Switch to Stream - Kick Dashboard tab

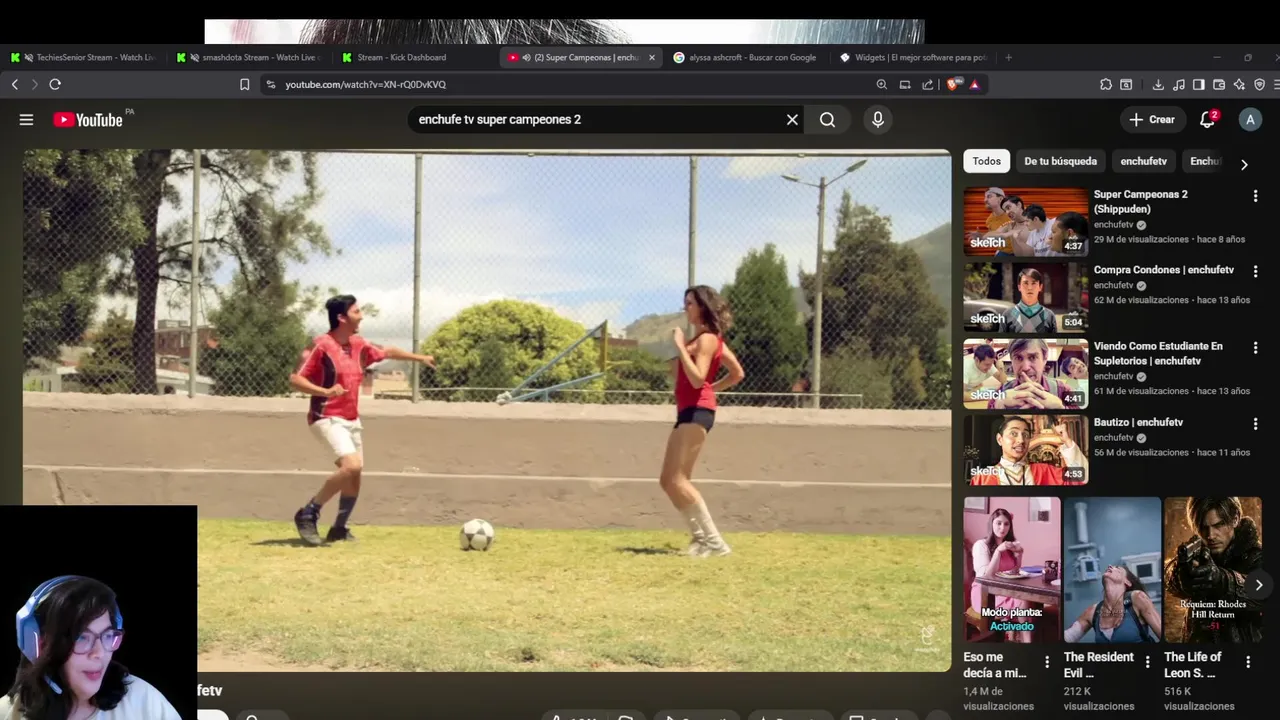point(415,58)
